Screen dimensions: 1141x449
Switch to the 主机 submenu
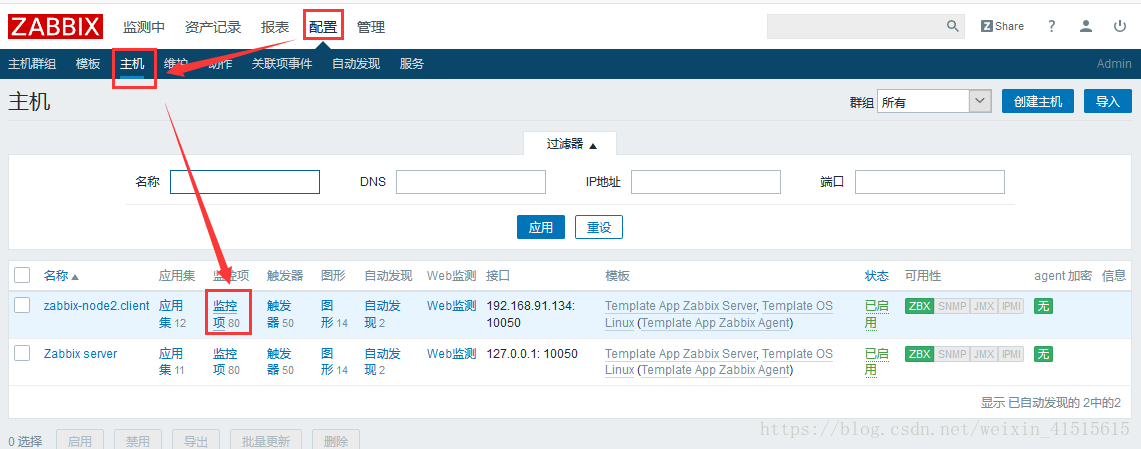click(x=132, y=64)
